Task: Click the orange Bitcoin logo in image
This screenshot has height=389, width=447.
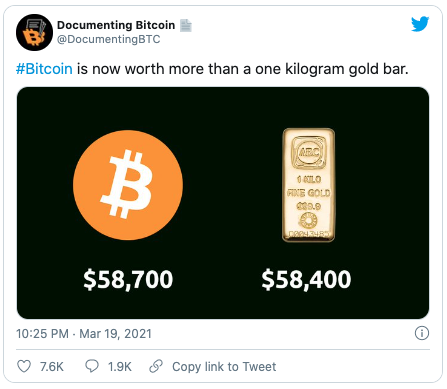Action: point(128,185)
